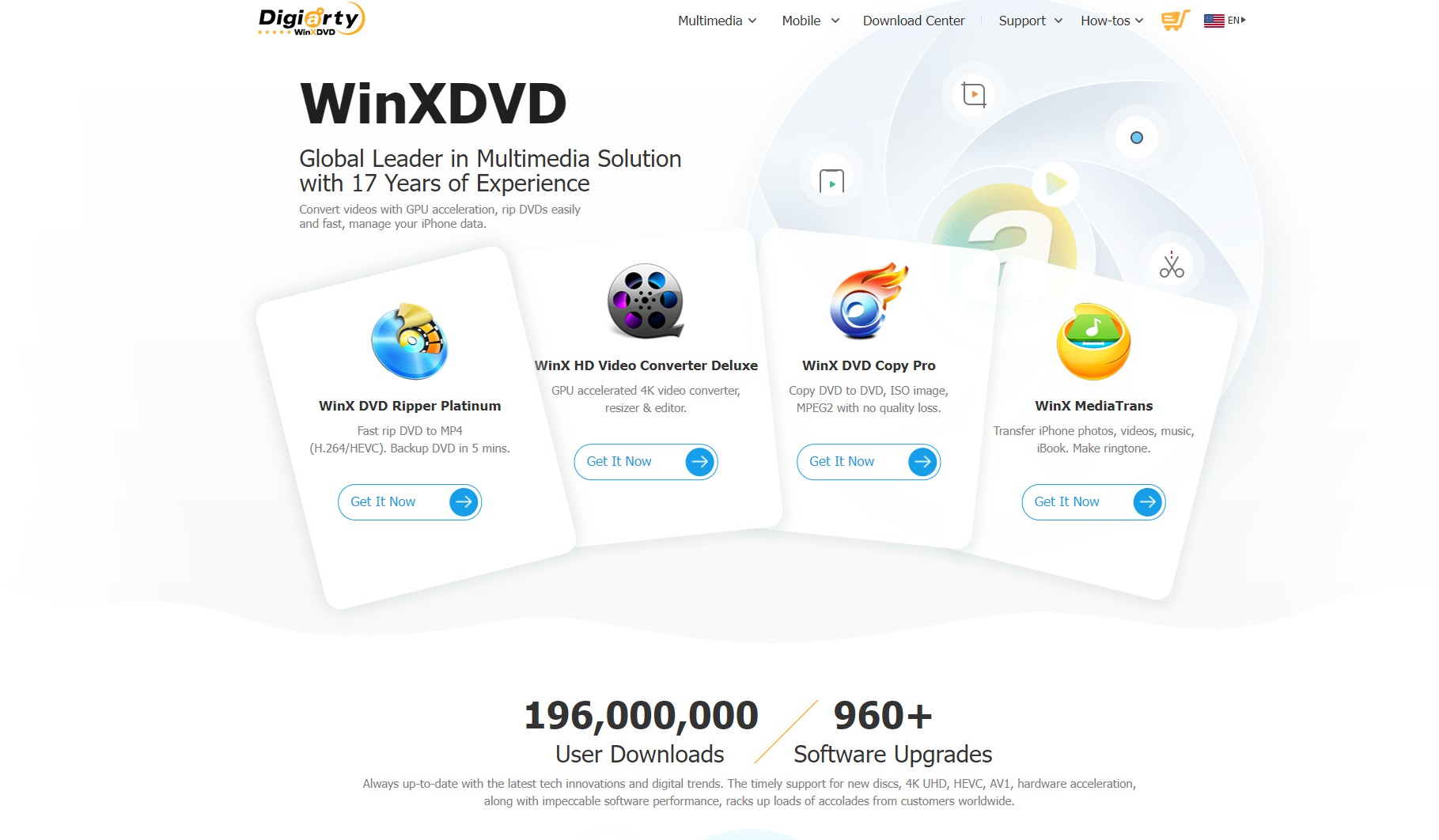Viewport: 1439px width, 840px height.
Task: Click the HD Video Converter film reel icon
Action: coord(646,301)
